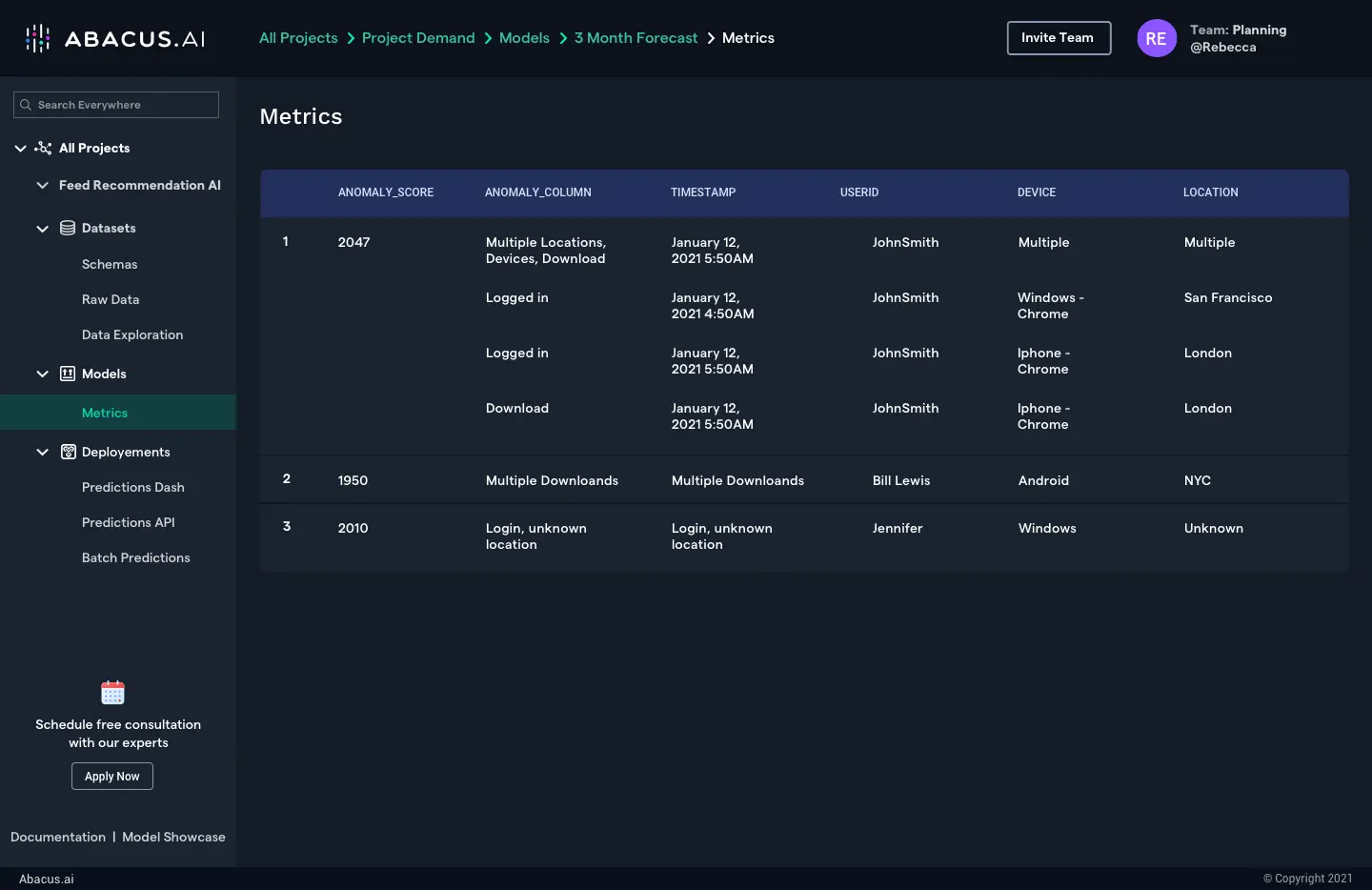
Task: Collapse the Datasets section chevron
Action: 42,229
